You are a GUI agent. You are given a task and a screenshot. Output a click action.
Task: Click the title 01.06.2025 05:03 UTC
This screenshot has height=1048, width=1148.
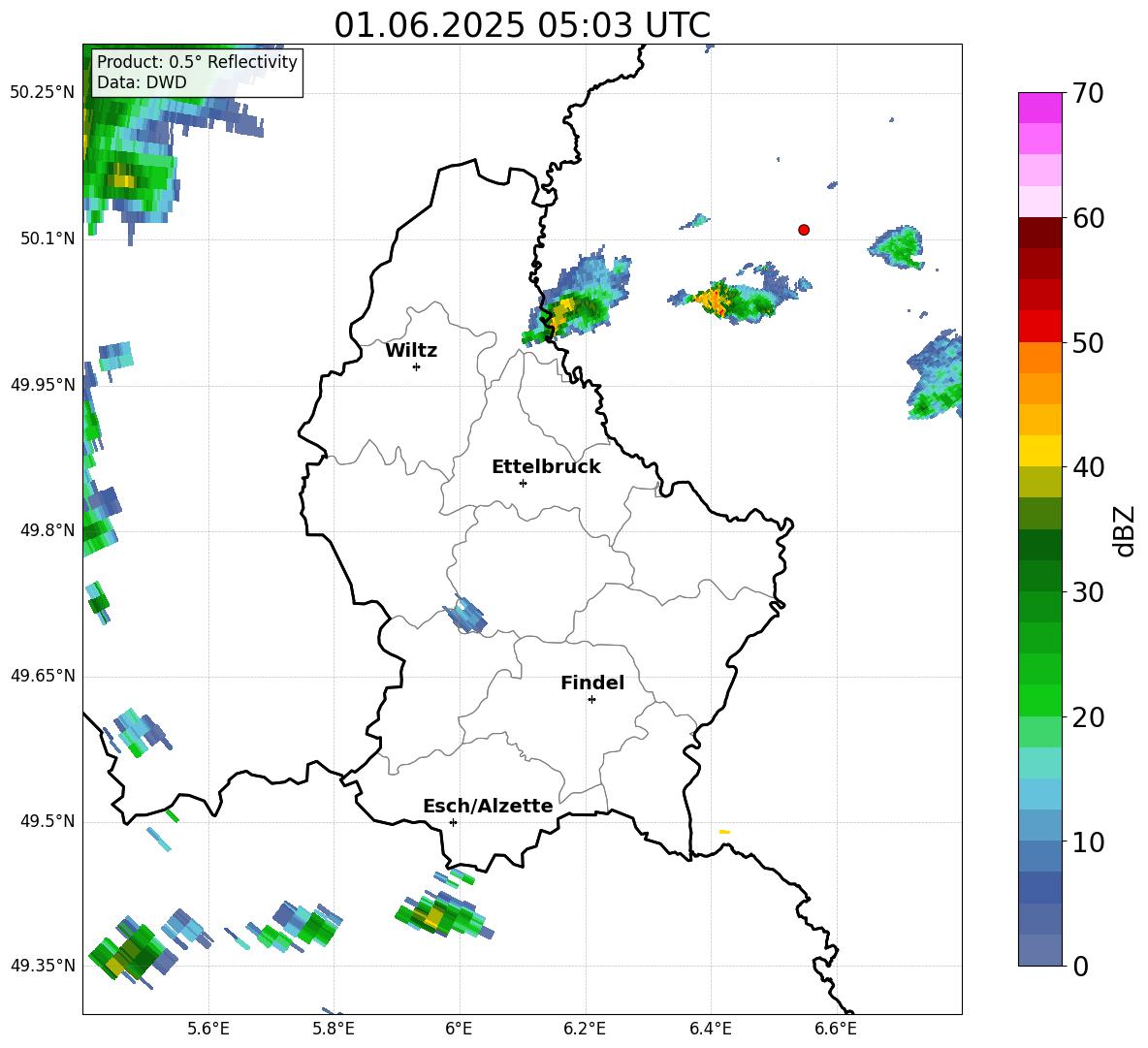click(522, 25)
